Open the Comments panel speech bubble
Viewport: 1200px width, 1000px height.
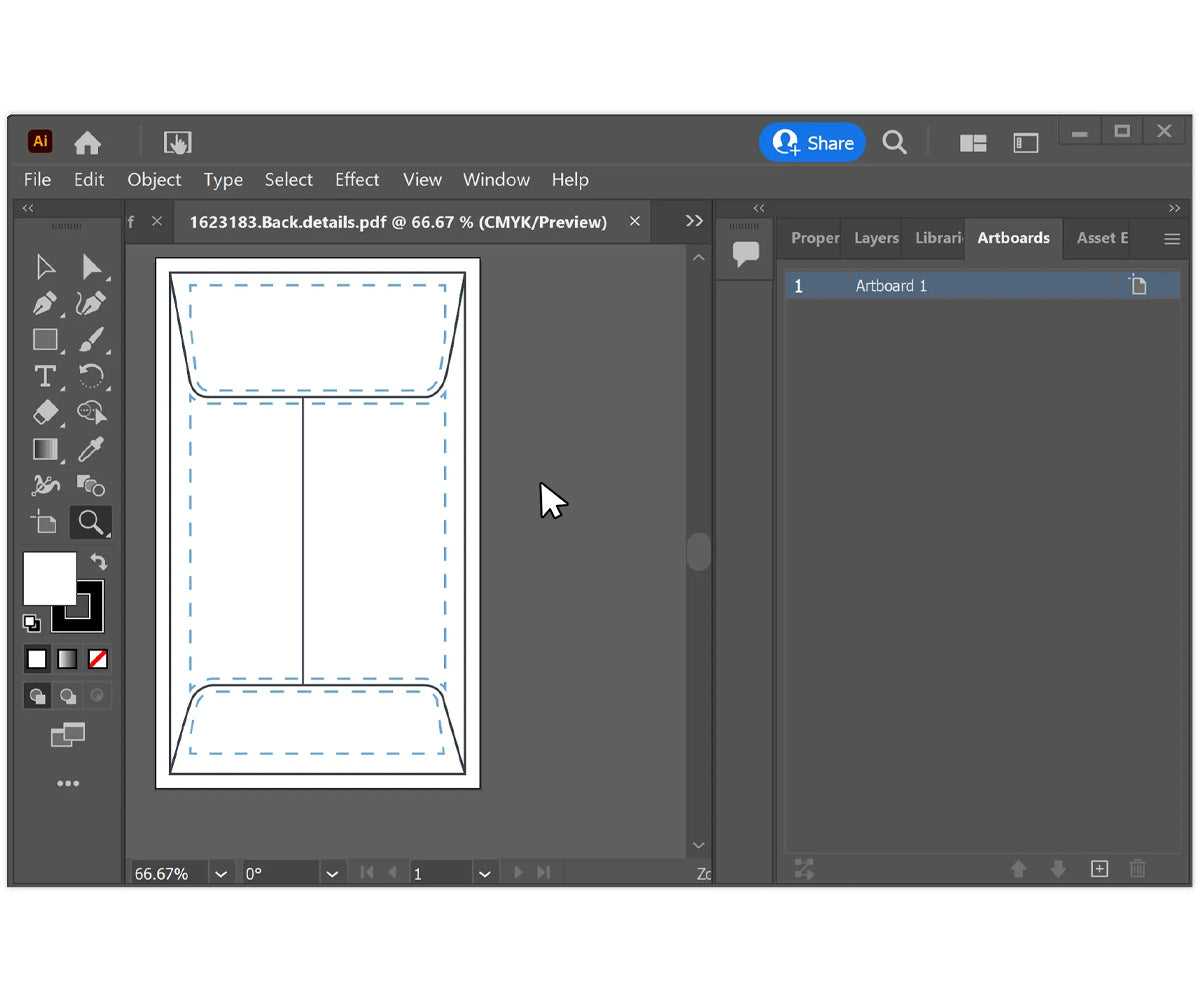746,254
